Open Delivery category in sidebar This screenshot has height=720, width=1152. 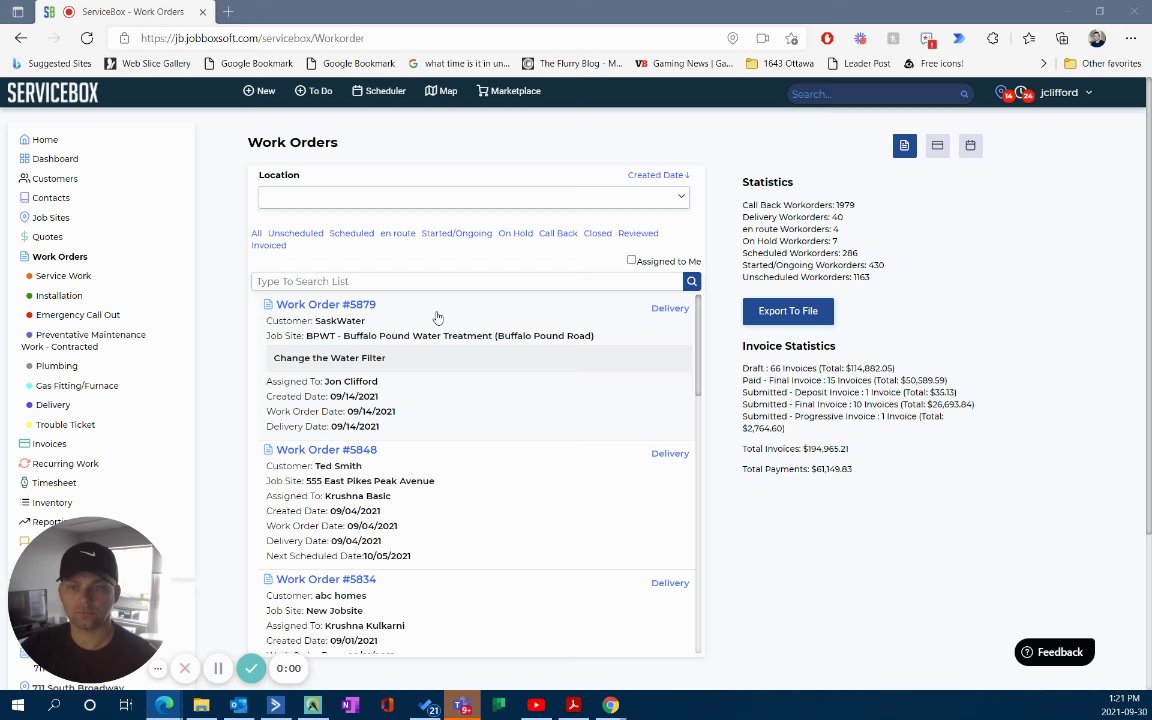coord(48,405)
